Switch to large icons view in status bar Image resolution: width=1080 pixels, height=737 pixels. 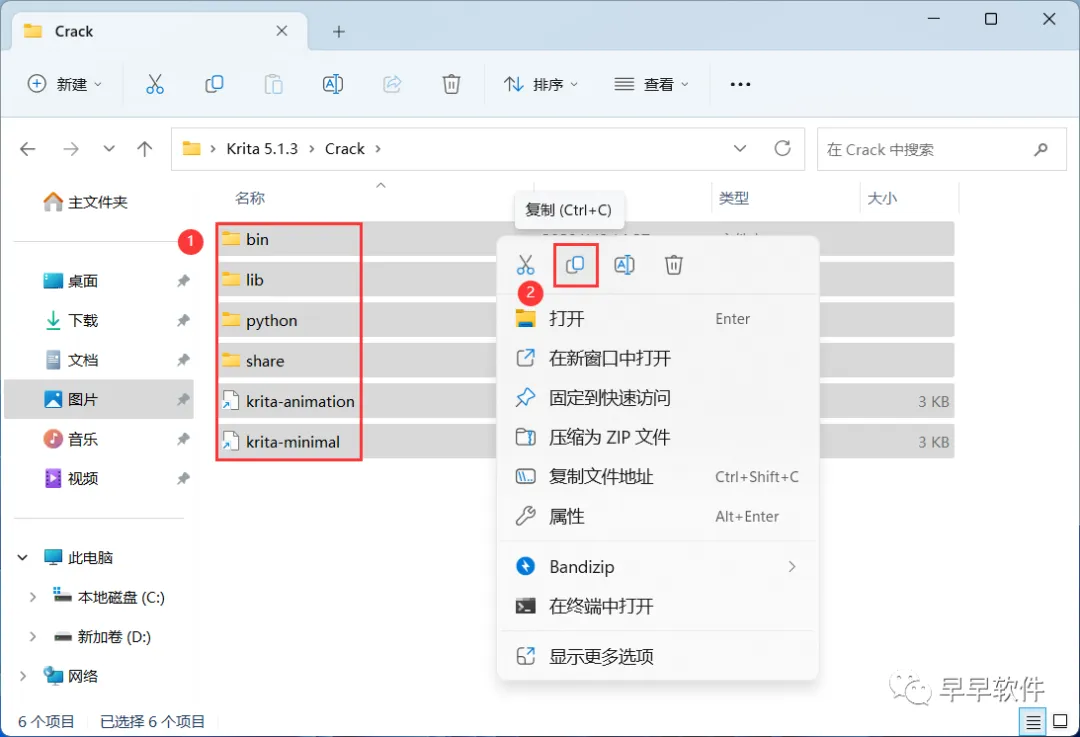click(x=1061, y=722)
